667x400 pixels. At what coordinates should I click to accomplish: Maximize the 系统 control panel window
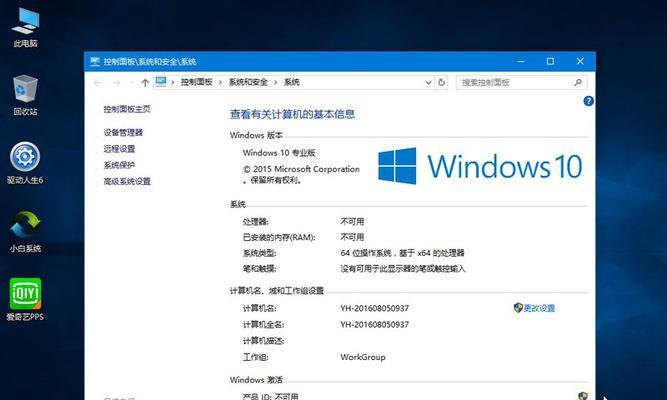[x=550, y=61]
